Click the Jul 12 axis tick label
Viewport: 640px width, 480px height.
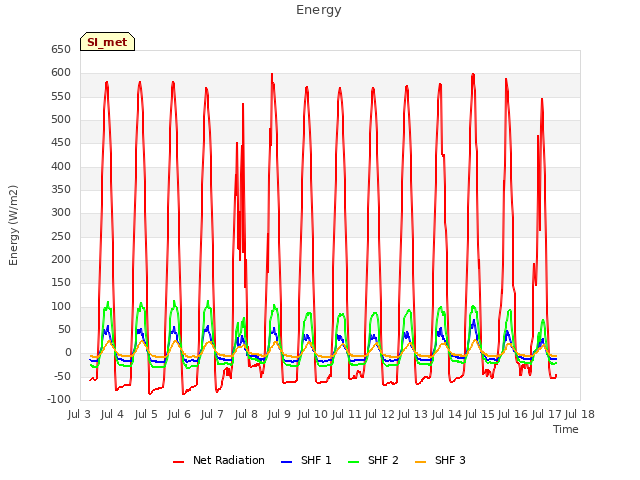click(x=379, y=414)
